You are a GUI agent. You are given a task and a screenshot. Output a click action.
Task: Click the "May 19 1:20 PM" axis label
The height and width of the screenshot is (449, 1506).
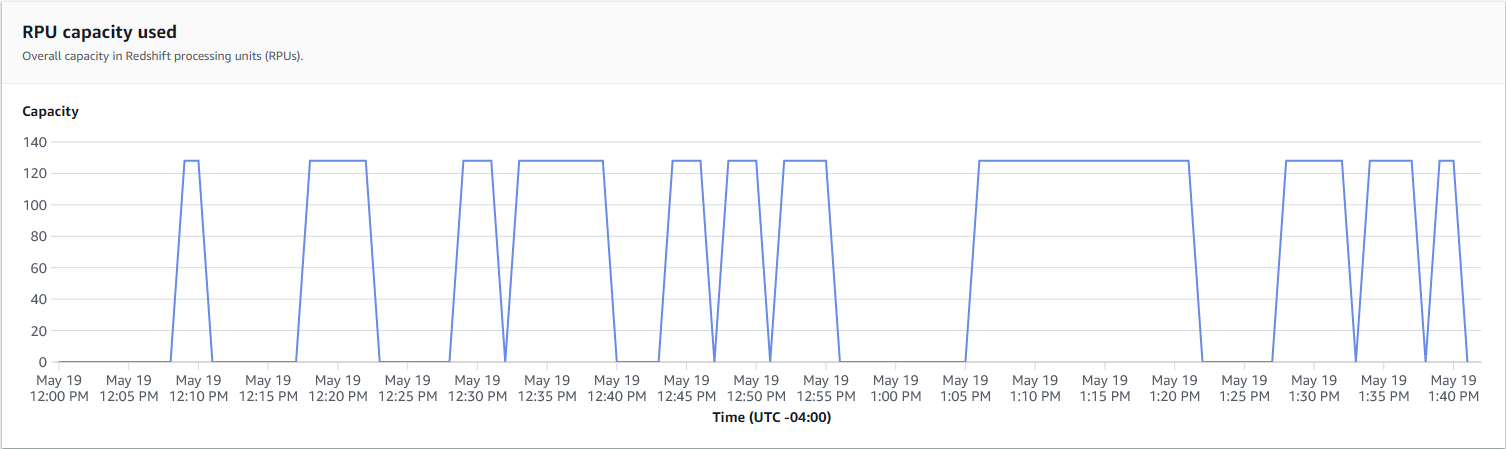click(1174, 388)
